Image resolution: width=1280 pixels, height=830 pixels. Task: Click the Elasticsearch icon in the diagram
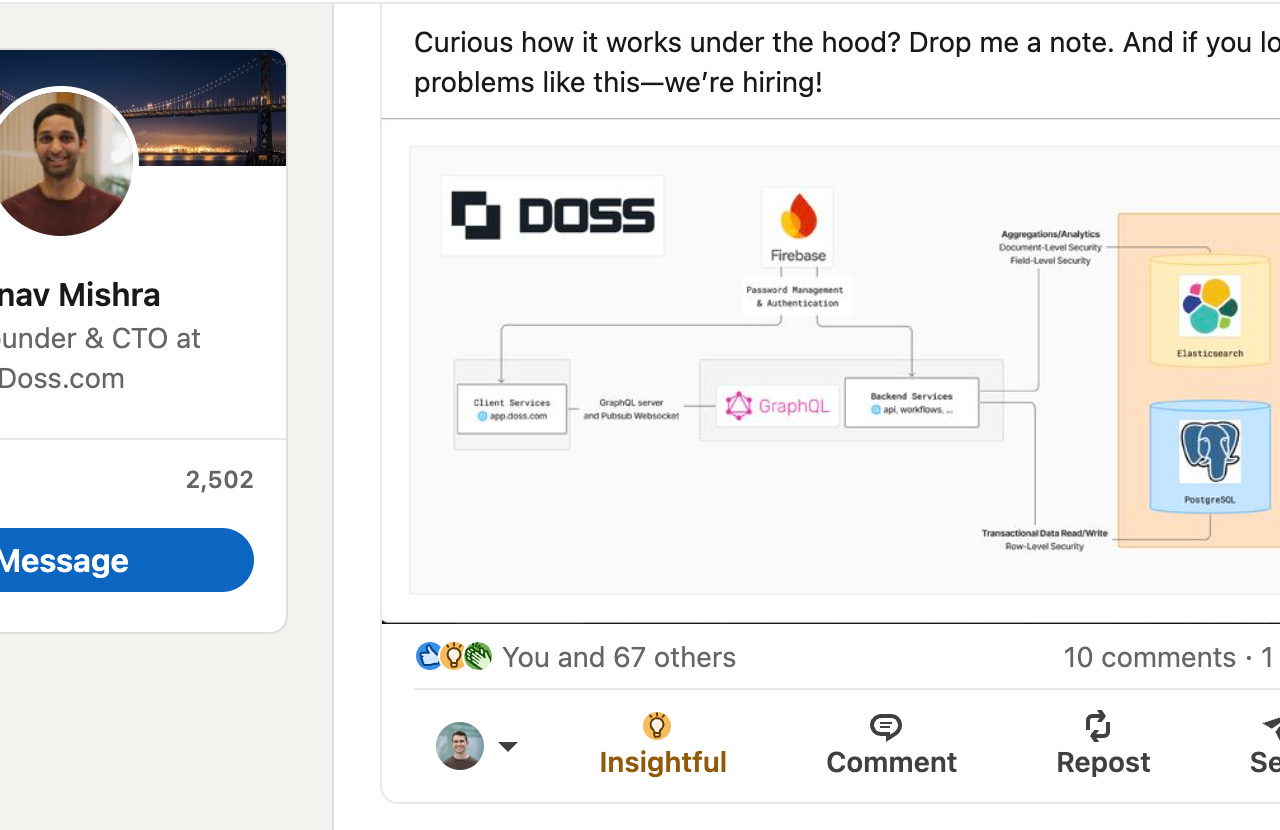click(x=1210, y=306)
